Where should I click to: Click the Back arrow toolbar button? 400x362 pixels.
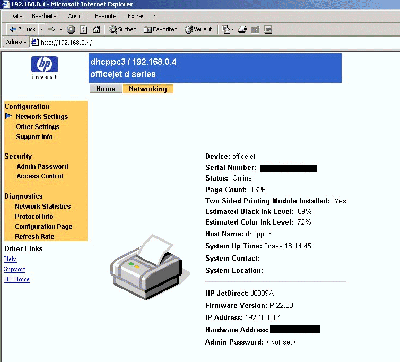point(22,30)
